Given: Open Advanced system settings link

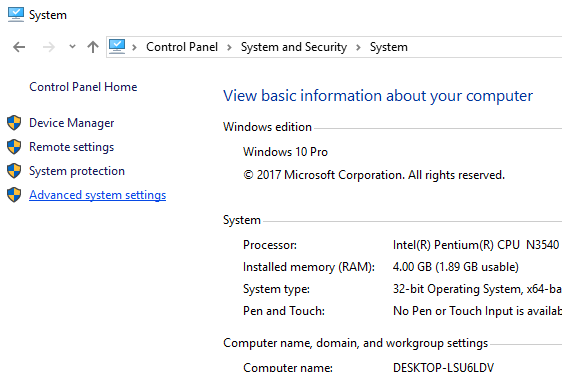Looking at the screenshot, I should 97,195.
